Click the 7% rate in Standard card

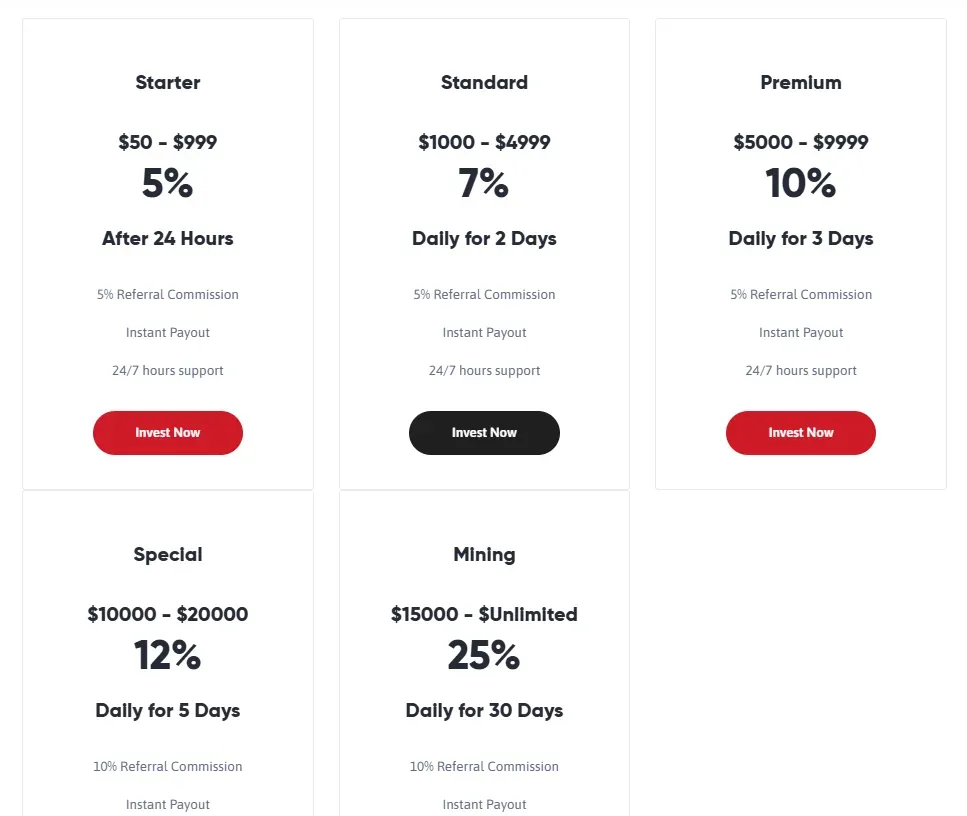tap(484, 184)
